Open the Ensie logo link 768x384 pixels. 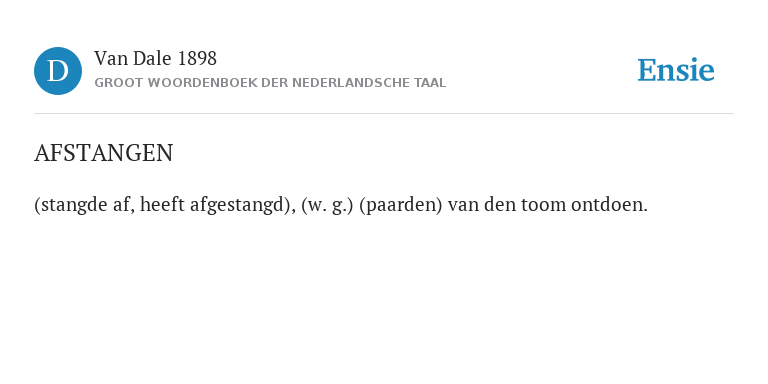point(675,70)
